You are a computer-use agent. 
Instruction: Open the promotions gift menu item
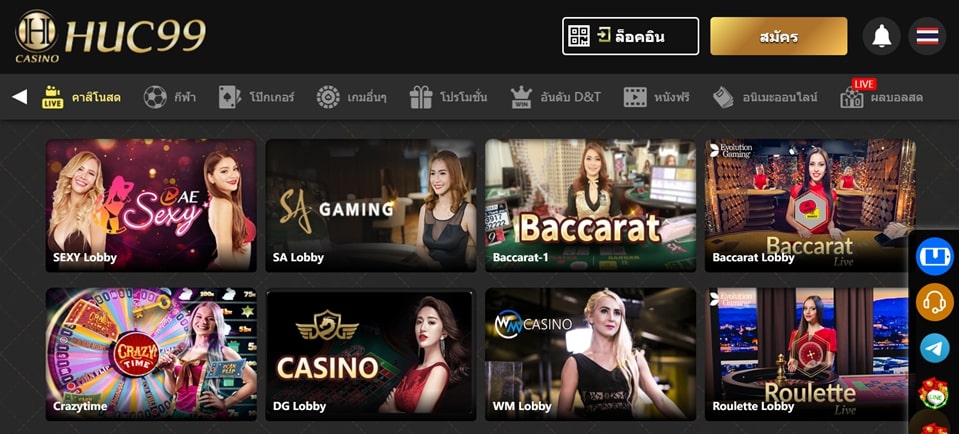(x=448, y=97)
